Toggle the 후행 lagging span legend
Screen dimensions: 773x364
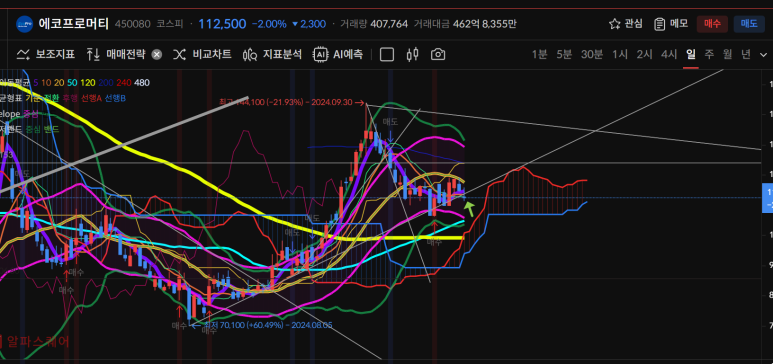[x=70, y=99]
